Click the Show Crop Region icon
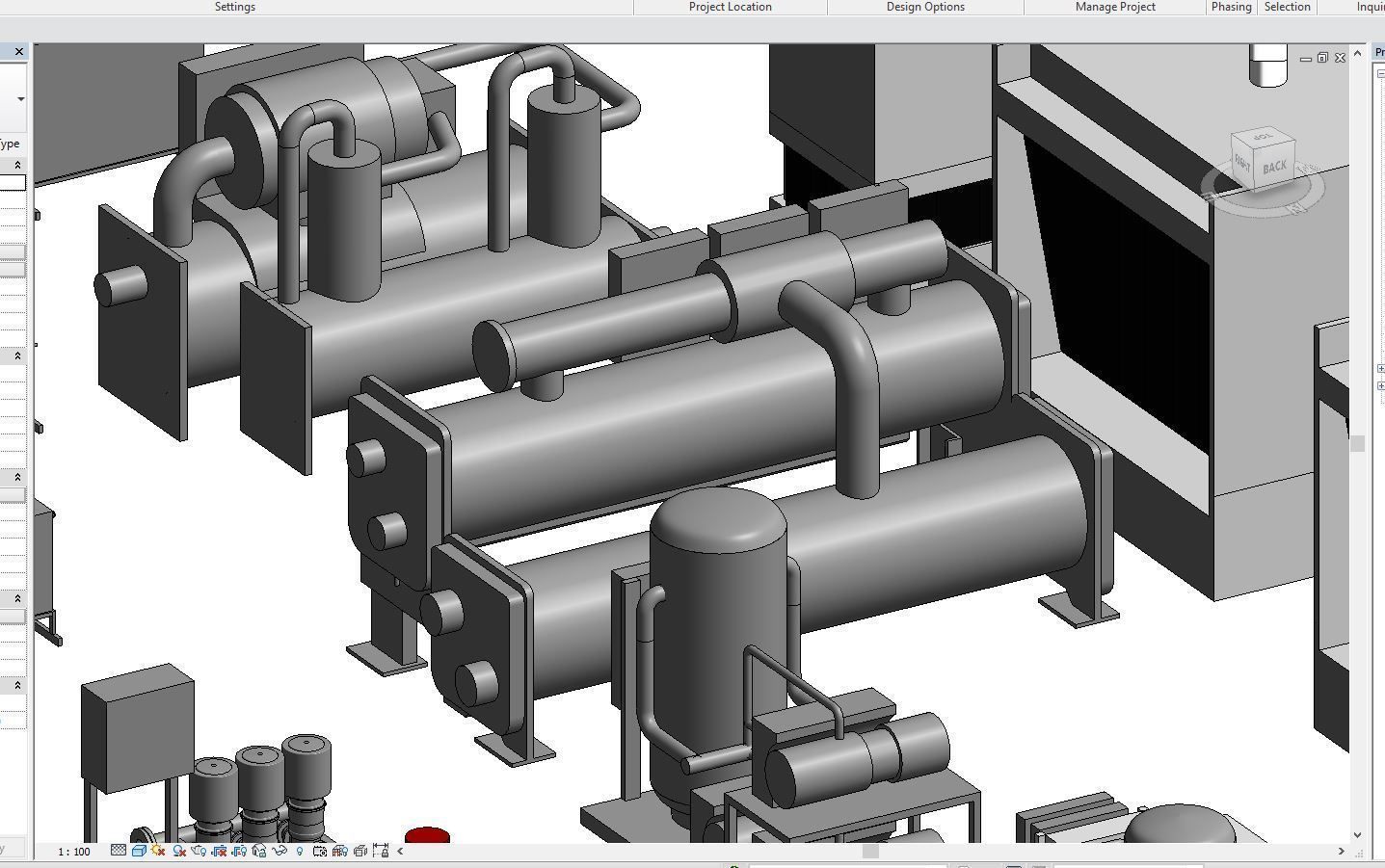Screen dimensions: 1385x868 (x=237, y=851)
